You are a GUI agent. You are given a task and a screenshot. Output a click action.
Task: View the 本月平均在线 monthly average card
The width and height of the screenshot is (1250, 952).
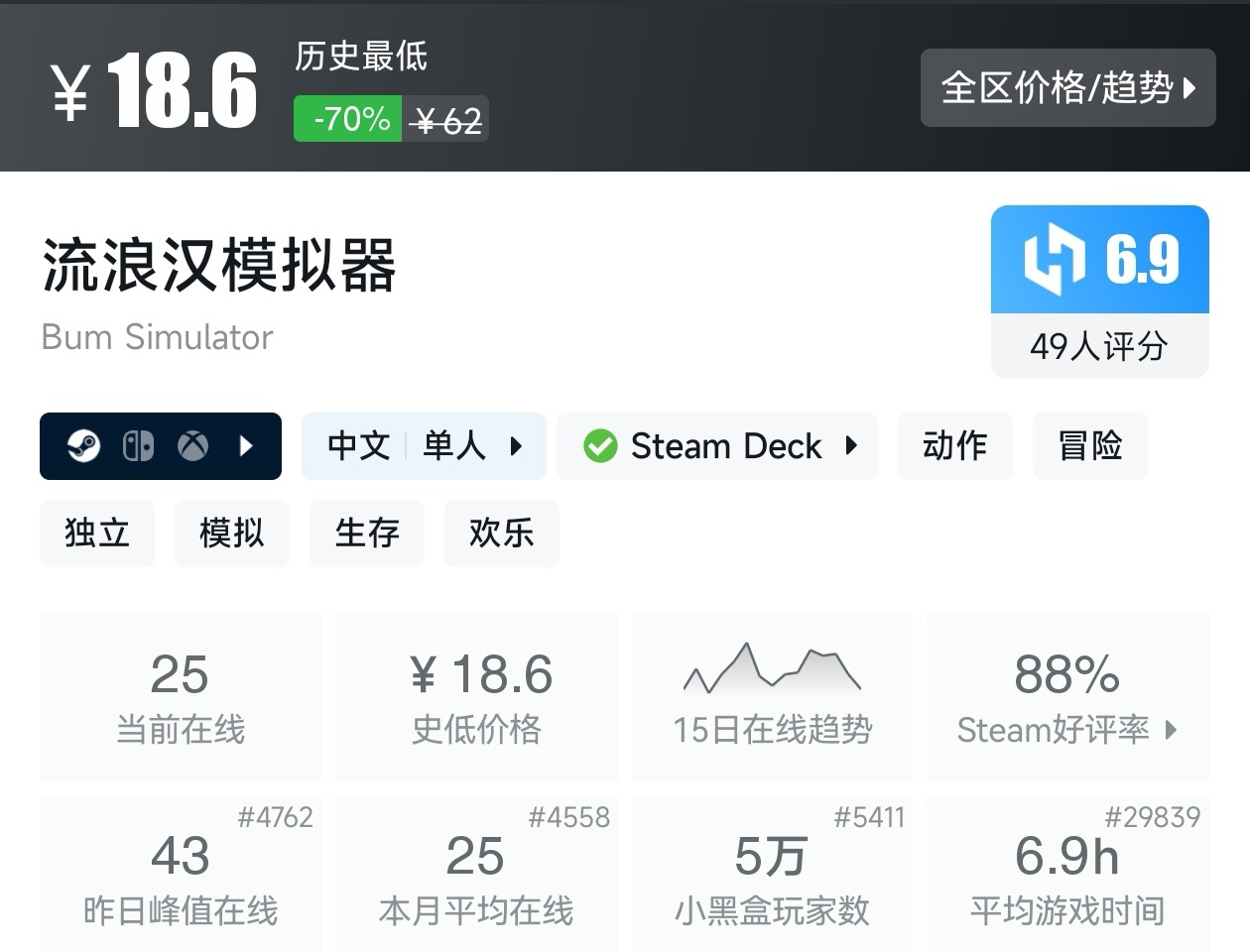(477, 873)
